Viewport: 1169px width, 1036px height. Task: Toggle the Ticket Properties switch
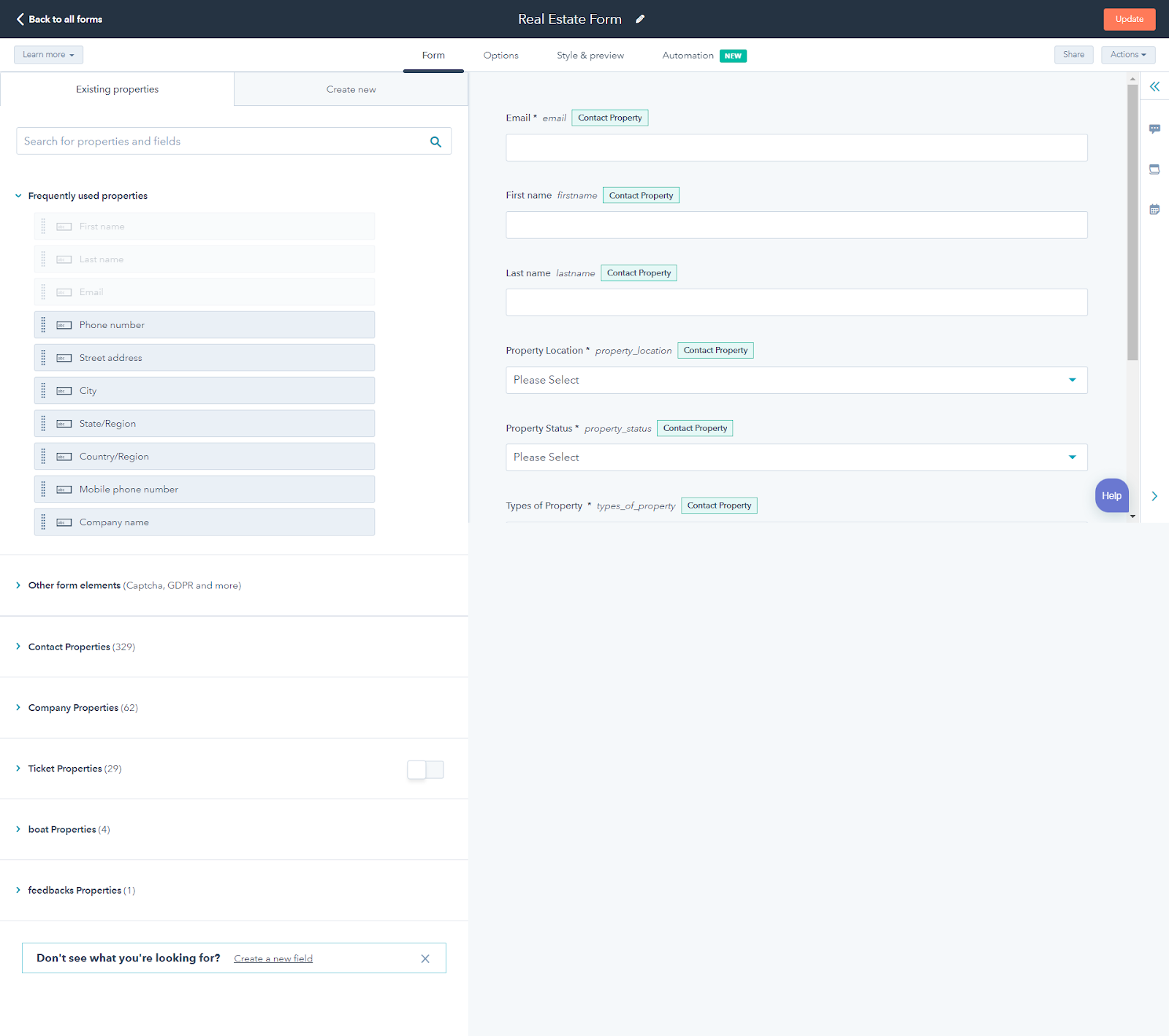pyautogui.click(x=425, y=769)
